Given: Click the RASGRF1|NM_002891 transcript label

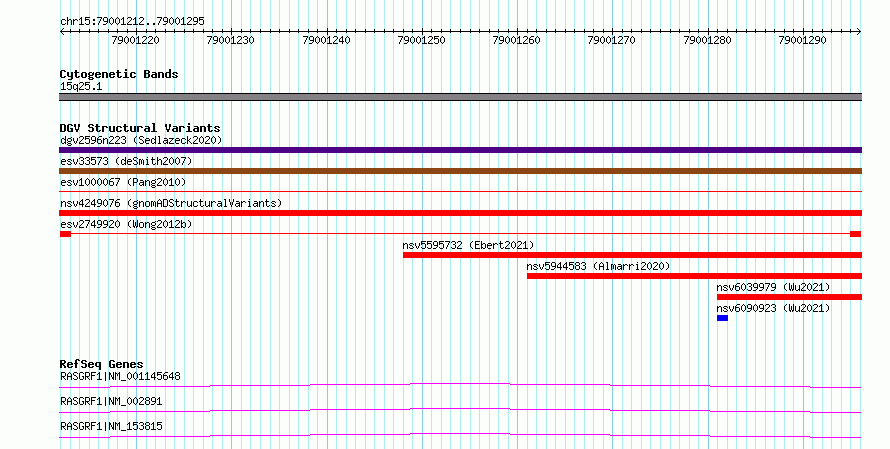Looking at the screenshot, I should (x=111, y=401).
